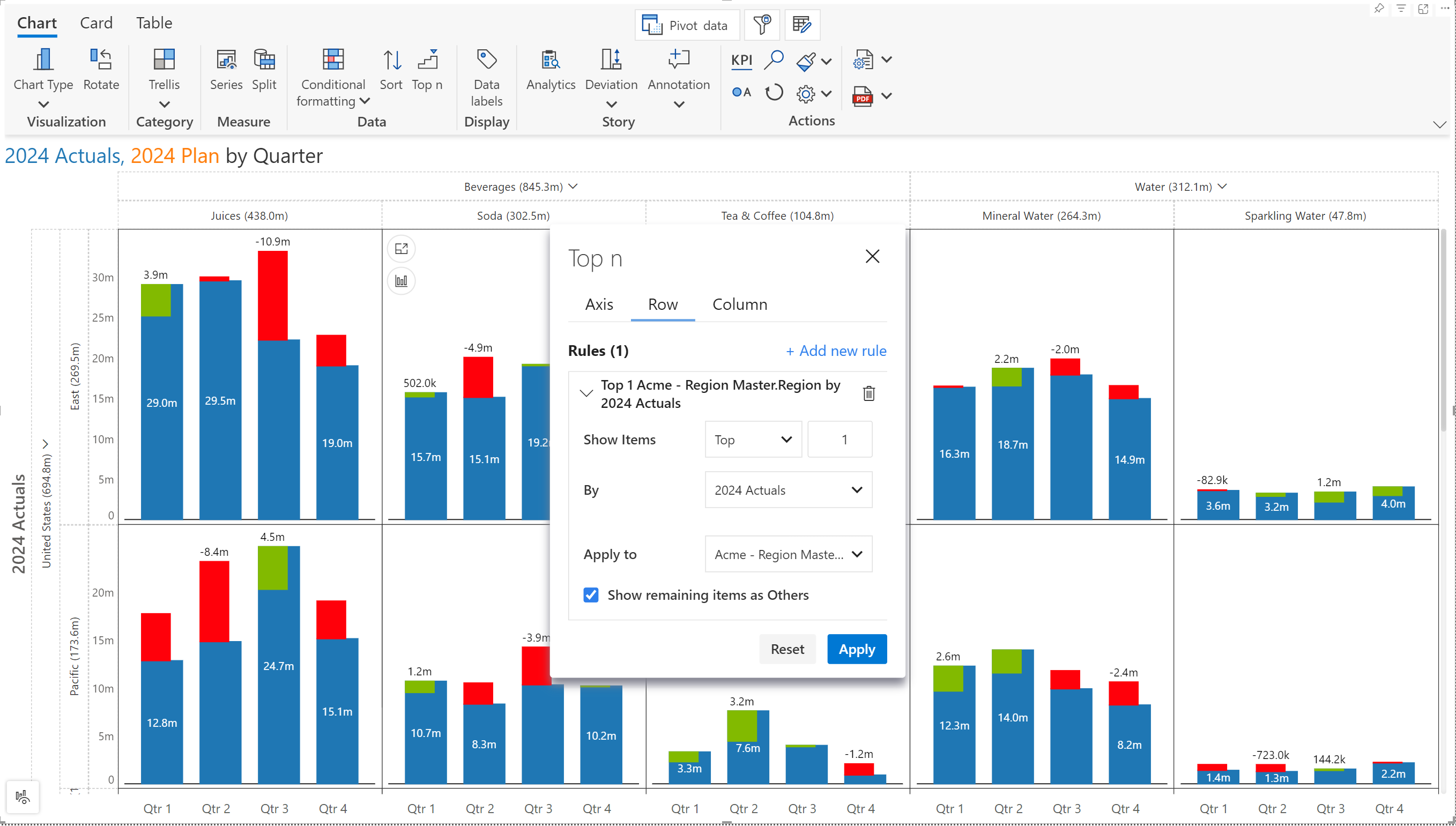Open the By 2024 Actuals dropdown
1456x826 pixels.
coord(788,489)
